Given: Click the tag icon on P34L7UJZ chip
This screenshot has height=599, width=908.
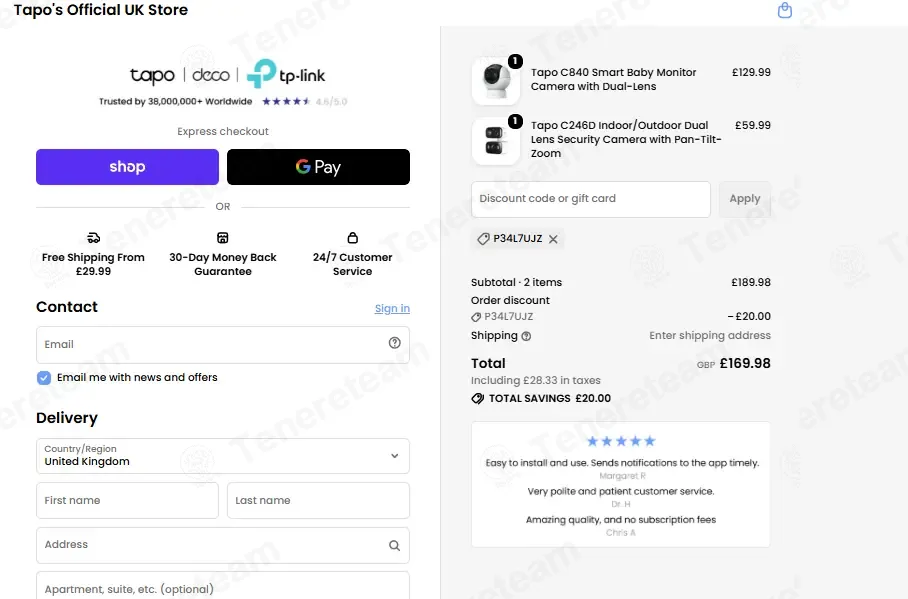Looking at the screenshot, I should tap(483, 239).
